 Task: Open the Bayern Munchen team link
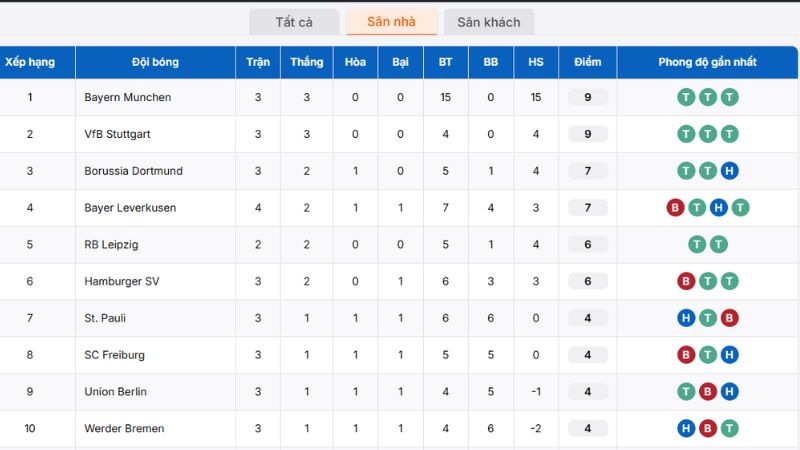click(128, 97)
